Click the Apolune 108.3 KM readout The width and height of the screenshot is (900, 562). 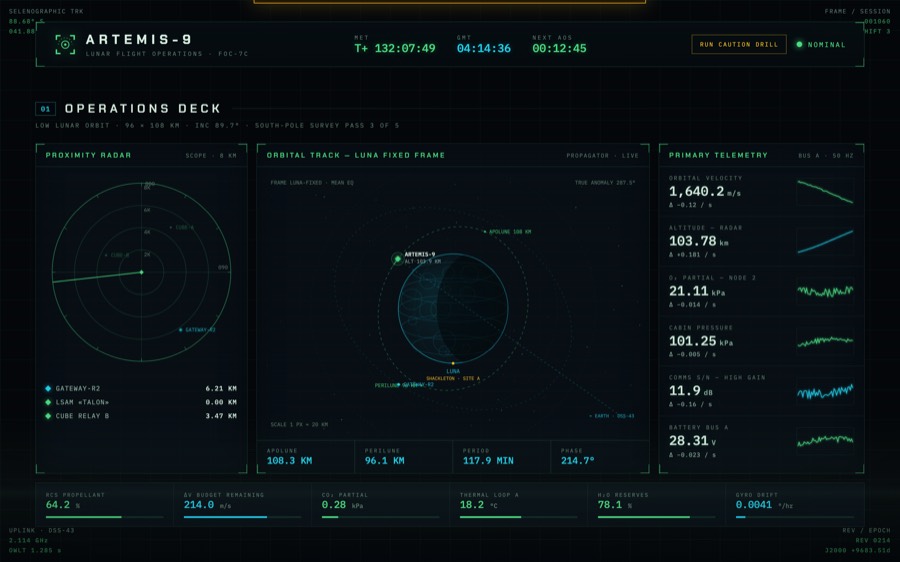coord(289,461)
